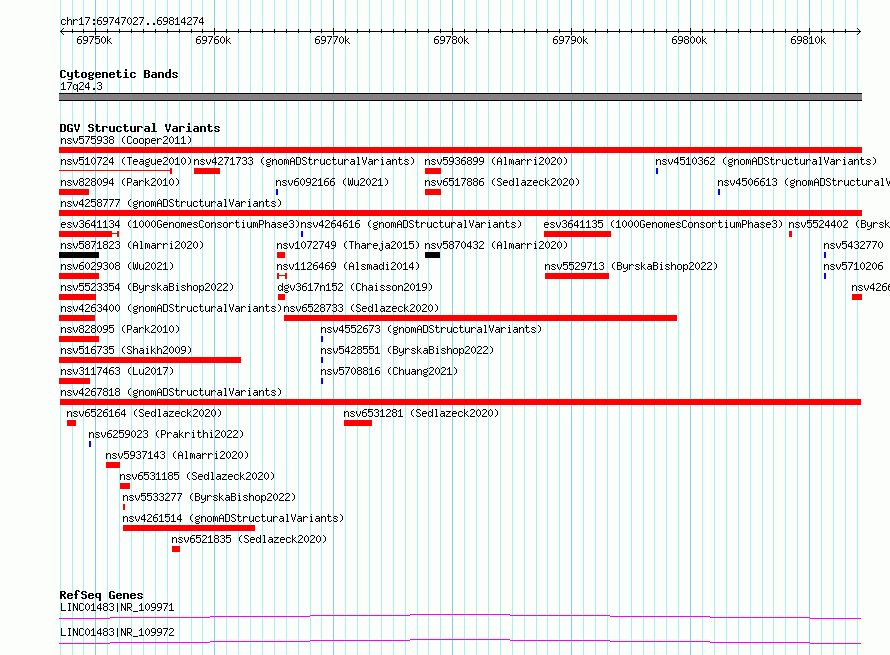The height and width of the screenshot is (655, 890).
Task: Click the black bar under nsv5870432
Action: 433,255
